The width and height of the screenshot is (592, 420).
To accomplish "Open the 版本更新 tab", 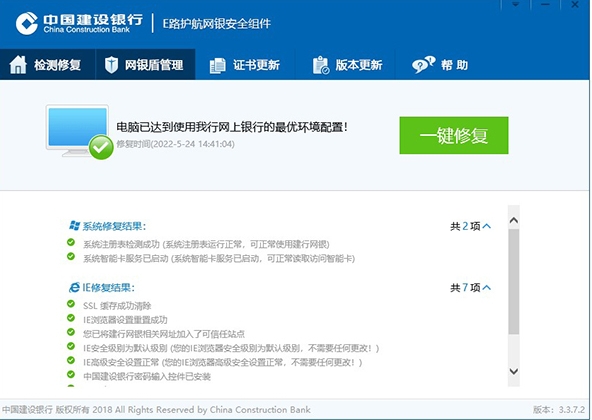I will point(347,65).
